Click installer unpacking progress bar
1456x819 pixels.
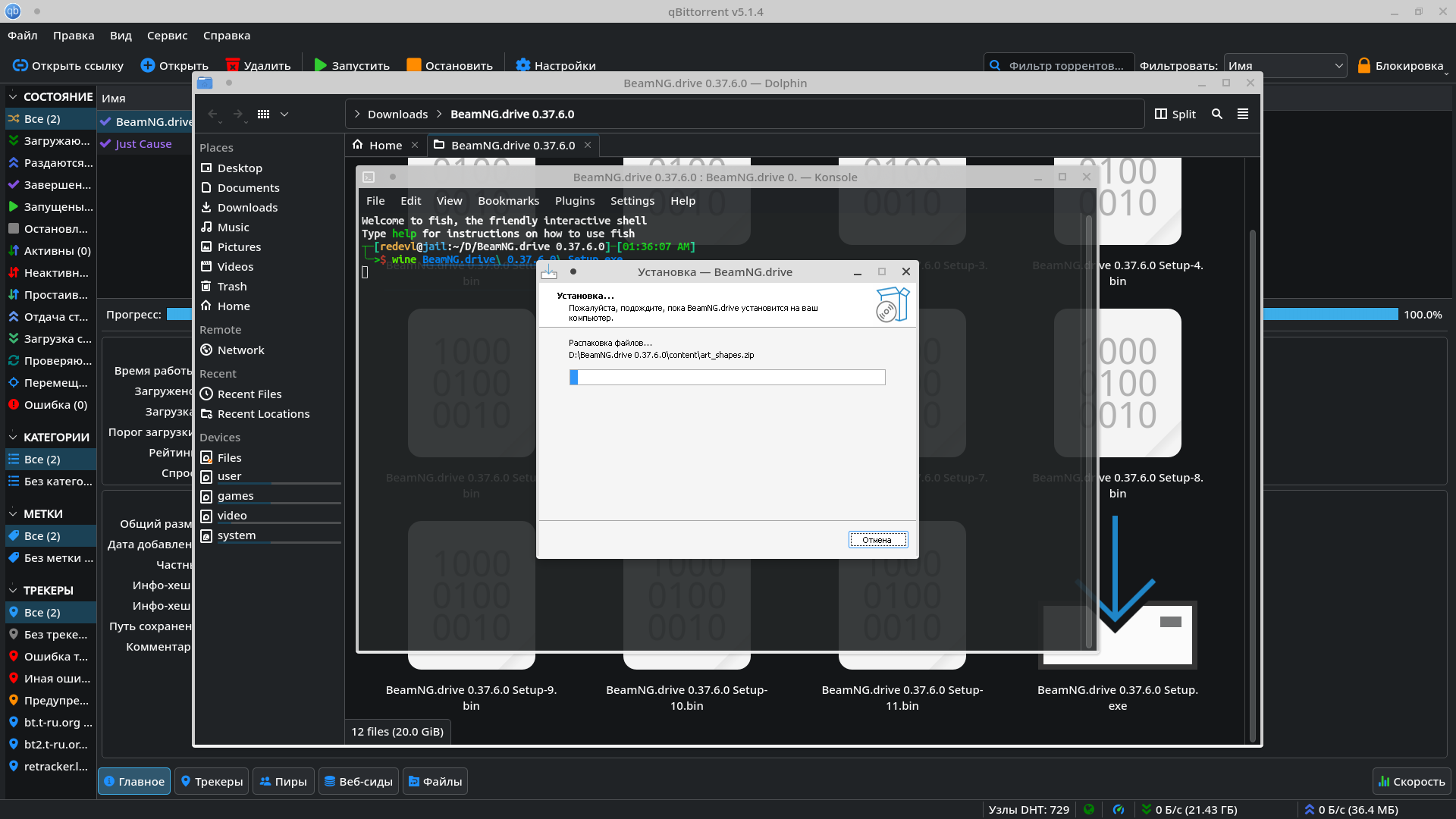726,377
